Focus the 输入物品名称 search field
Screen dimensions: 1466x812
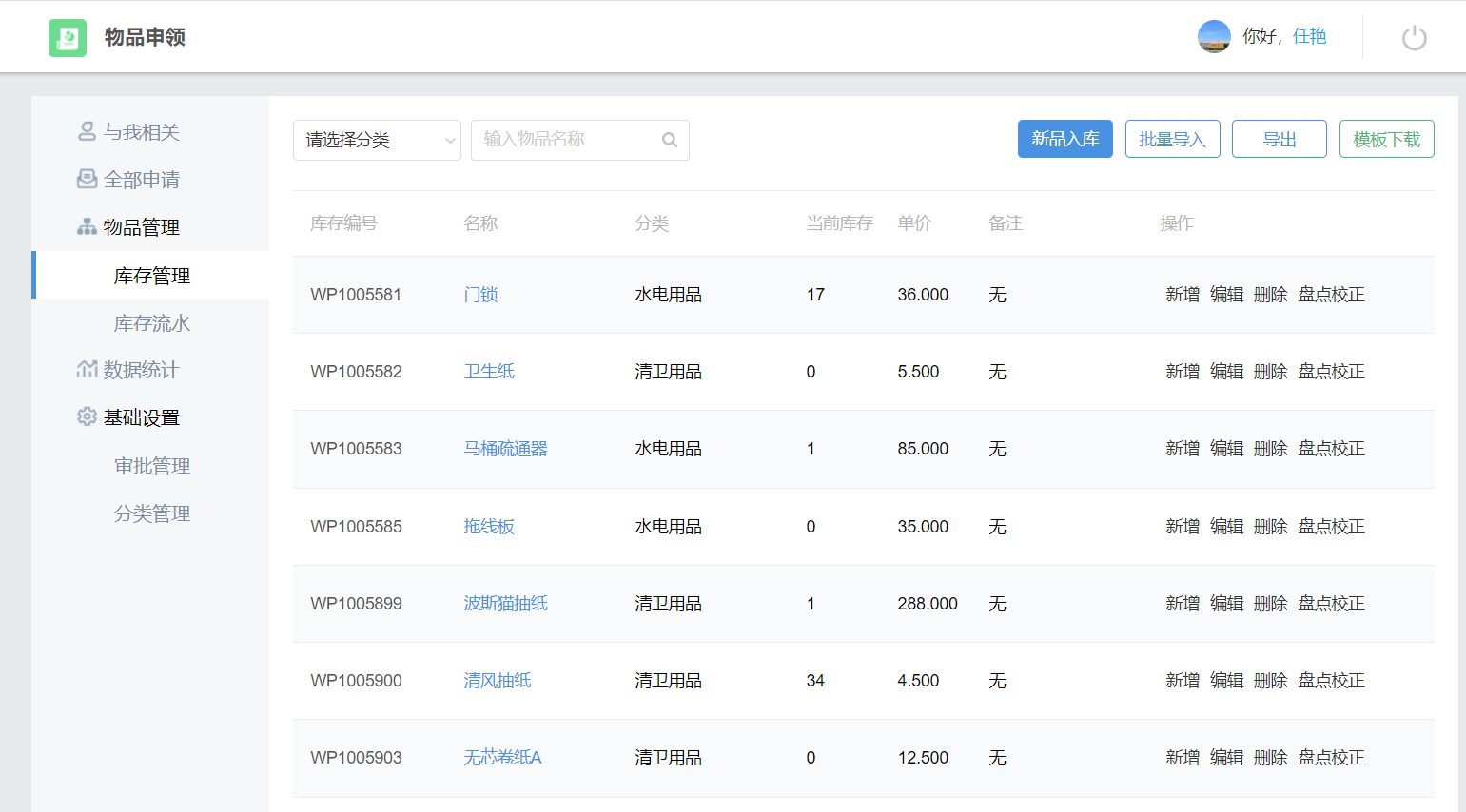coord(566,140)
